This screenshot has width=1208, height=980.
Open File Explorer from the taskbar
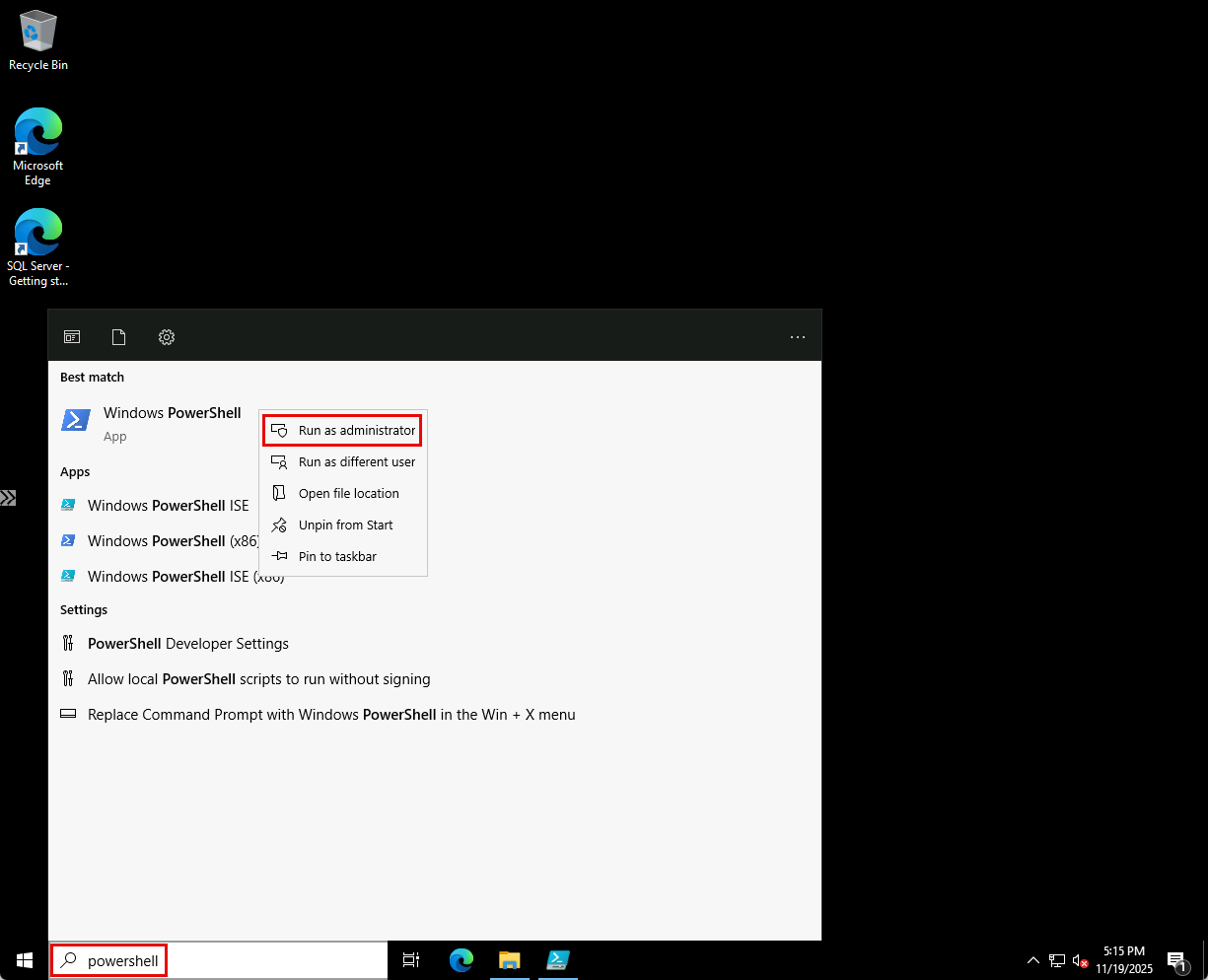tap(510, 959)
